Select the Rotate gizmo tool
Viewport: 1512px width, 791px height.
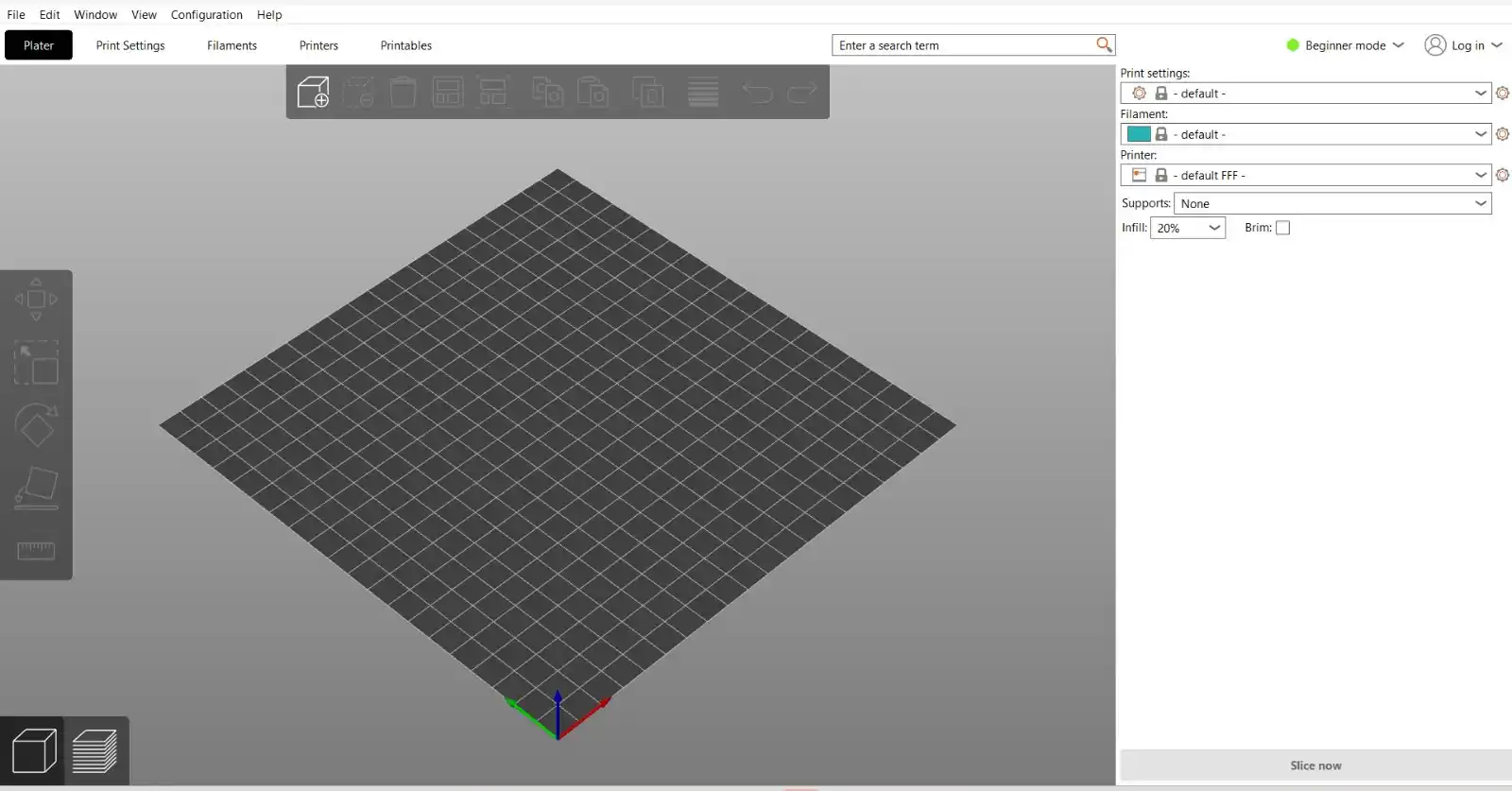coord(36,425)
